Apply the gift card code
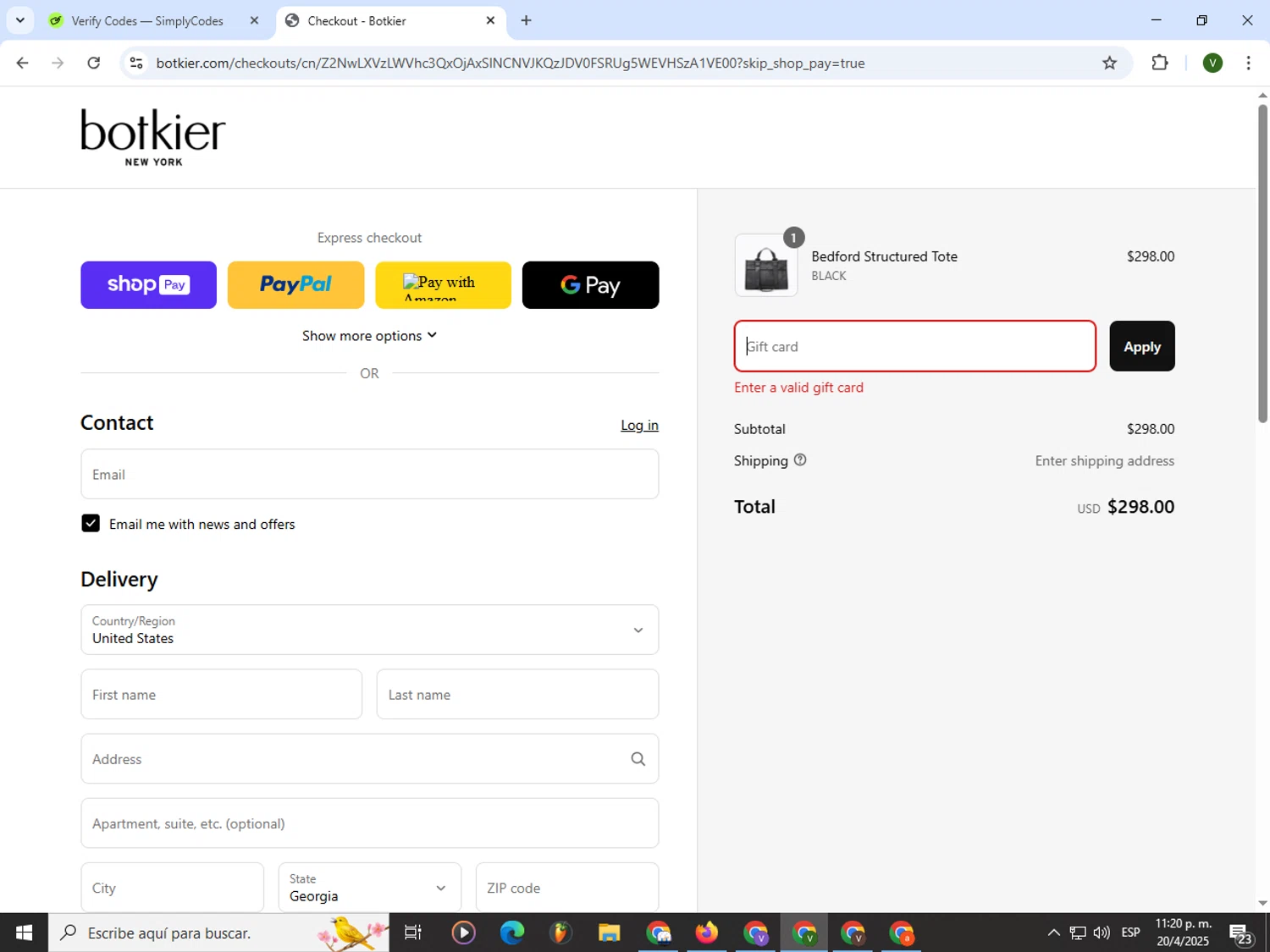 (x=1142, y=346)
